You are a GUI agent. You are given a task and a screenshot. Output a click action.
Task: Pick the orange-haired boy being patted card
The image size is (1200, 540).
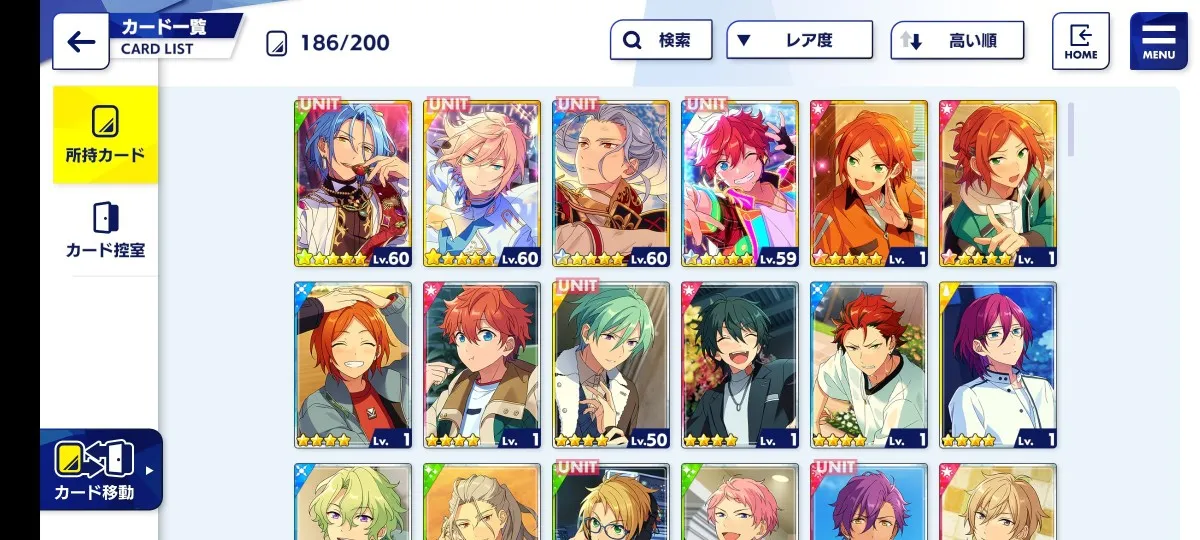tap(353, 365)
